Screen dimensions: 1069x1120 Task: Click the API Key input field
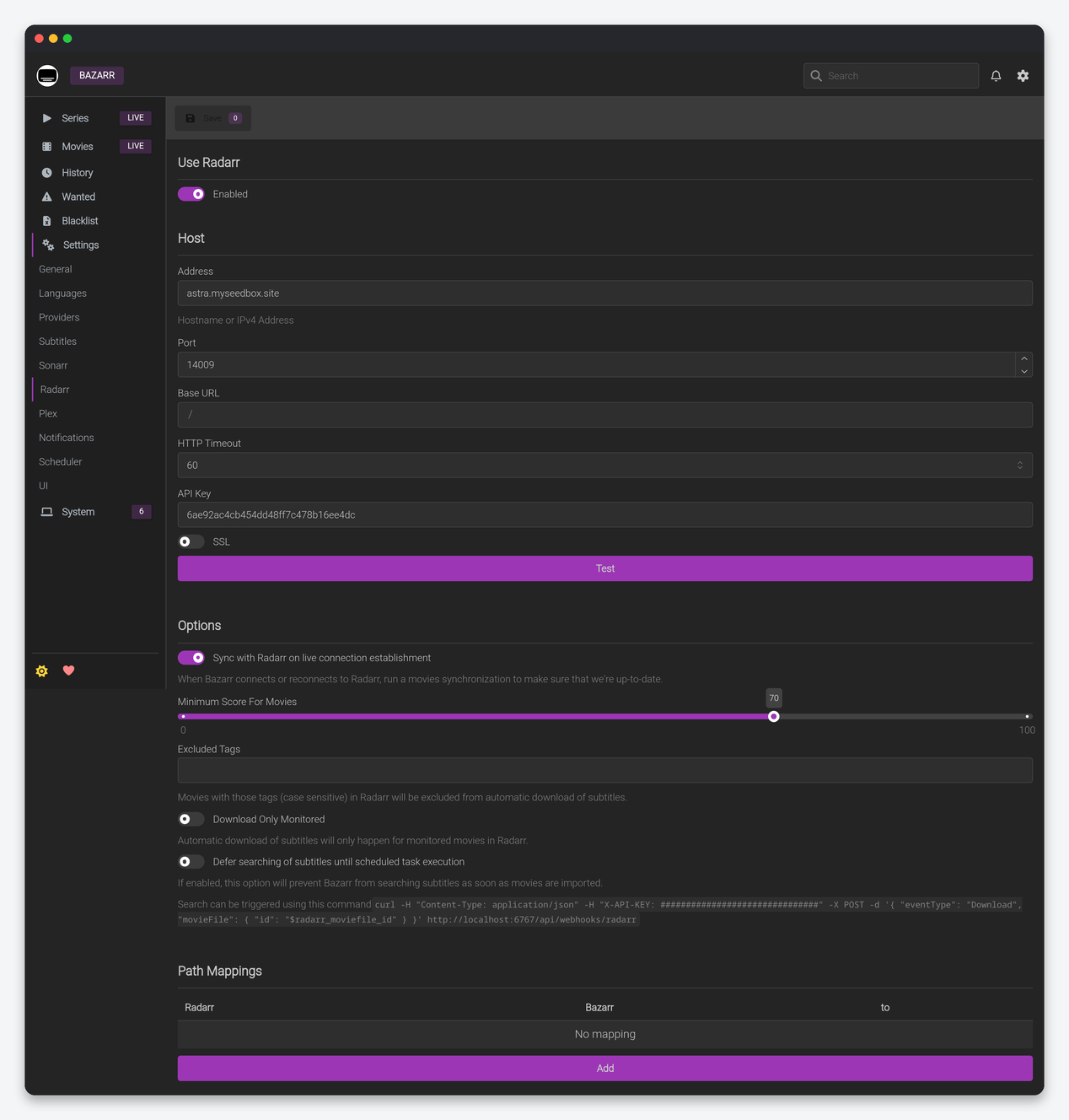[605, 515]
